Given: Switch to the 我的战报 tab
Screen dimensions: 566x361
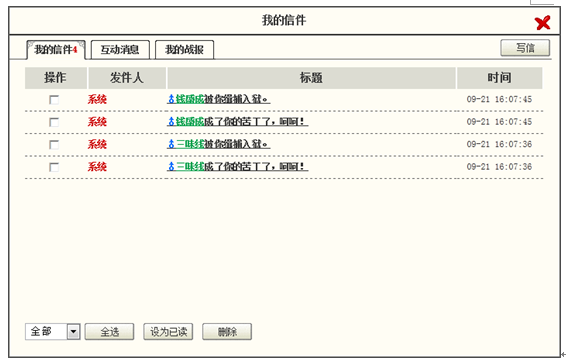Looking at the screenshot, I should pyautogui.click(x=184, y=49).
